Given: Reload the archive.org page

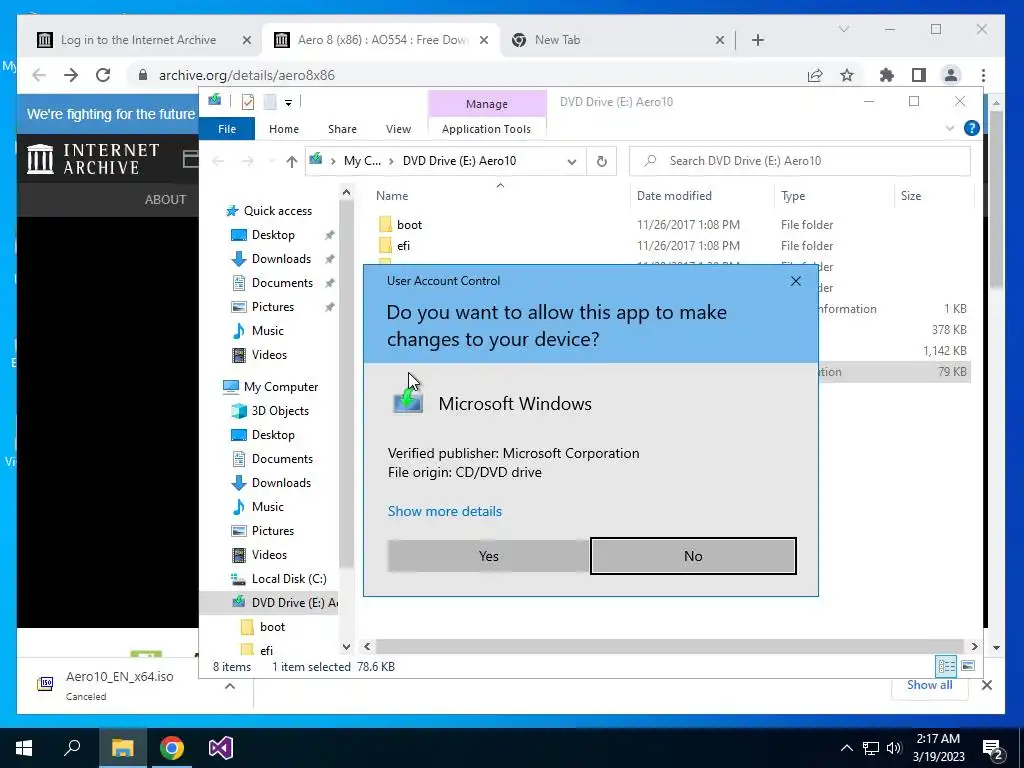Looking at the screenshot, I should tap(103, 75).
